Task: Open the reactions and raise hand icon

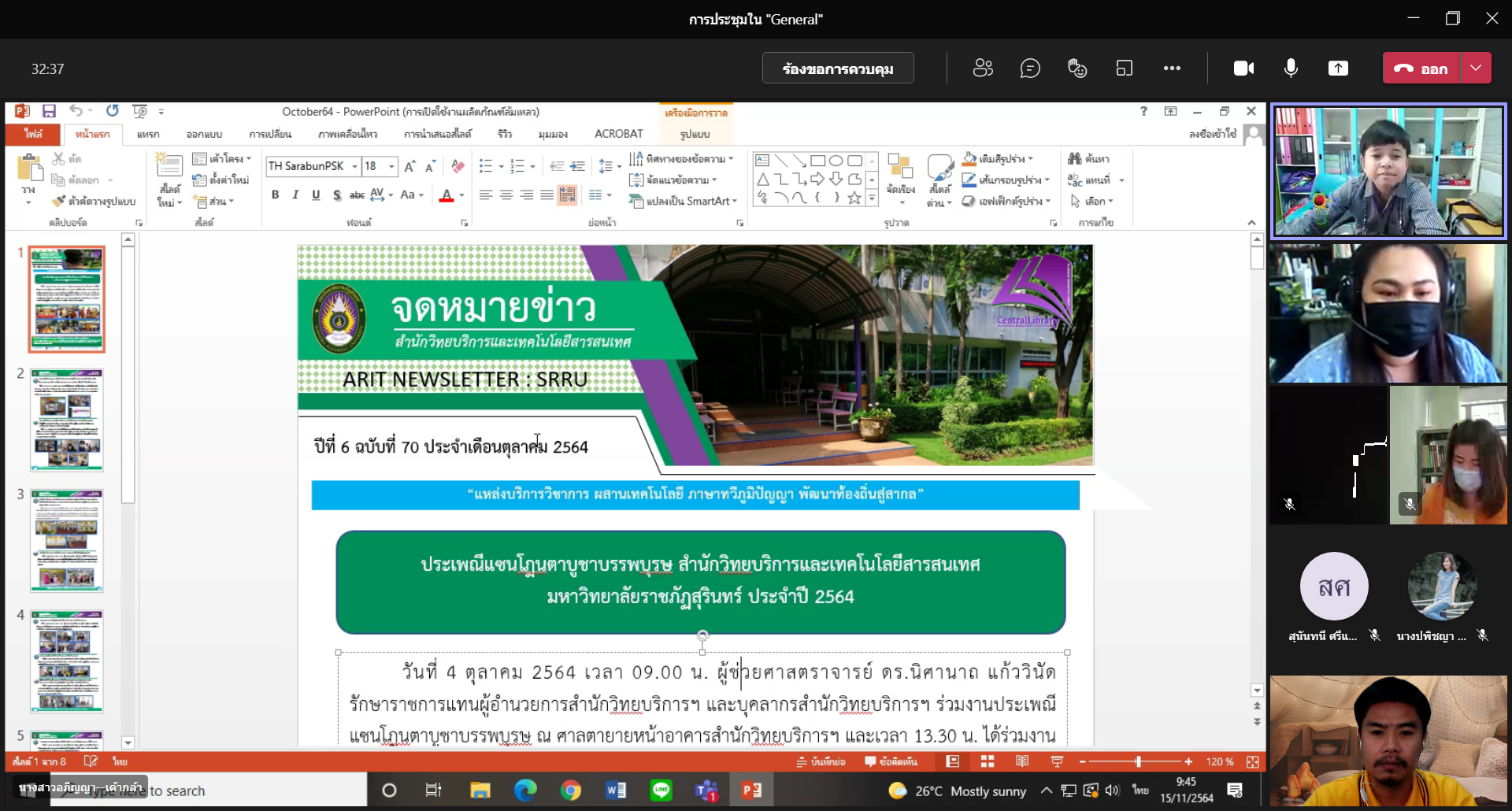Action: 1077,69
